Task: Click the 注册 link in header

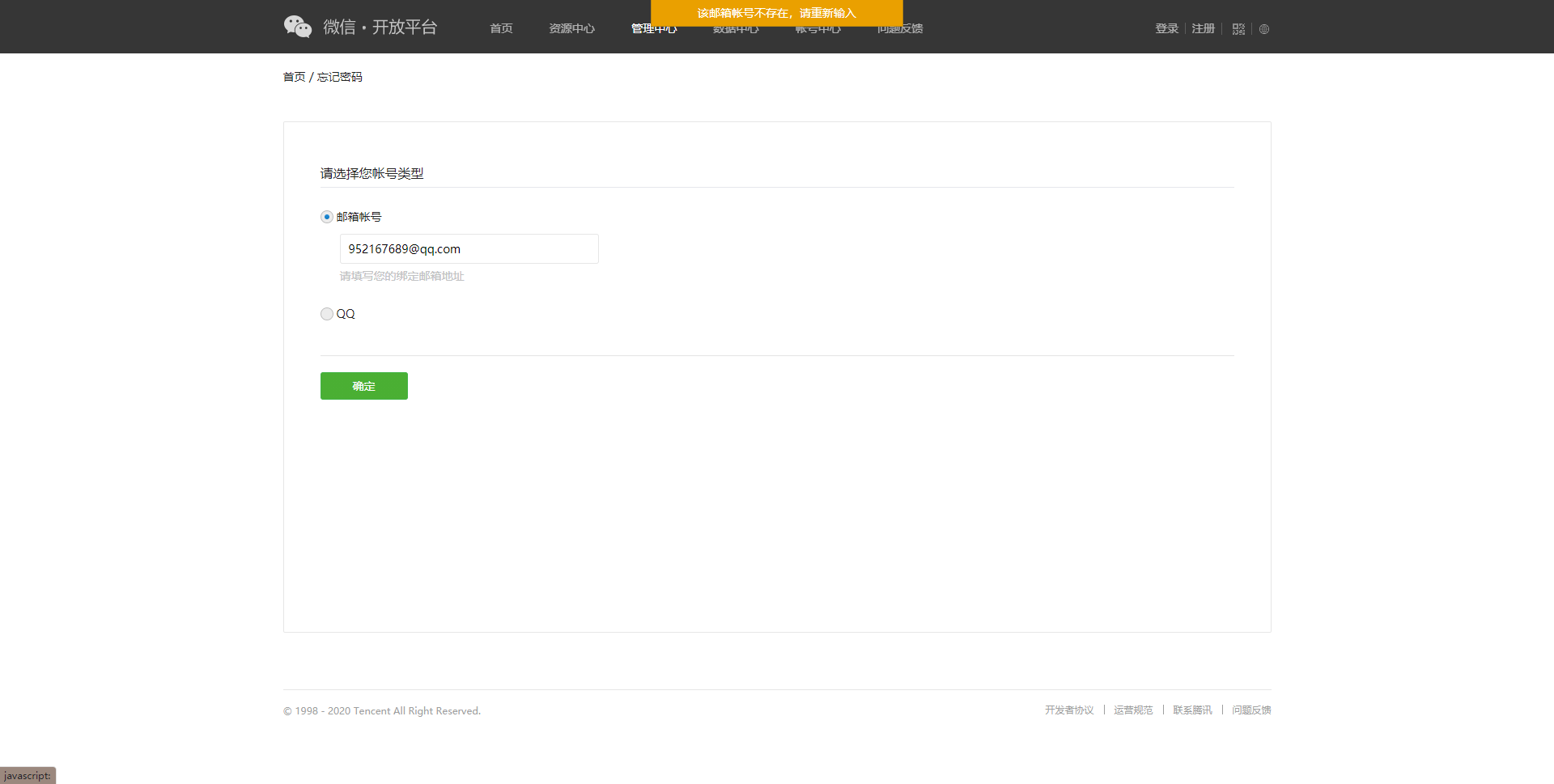Action: 1203,28
